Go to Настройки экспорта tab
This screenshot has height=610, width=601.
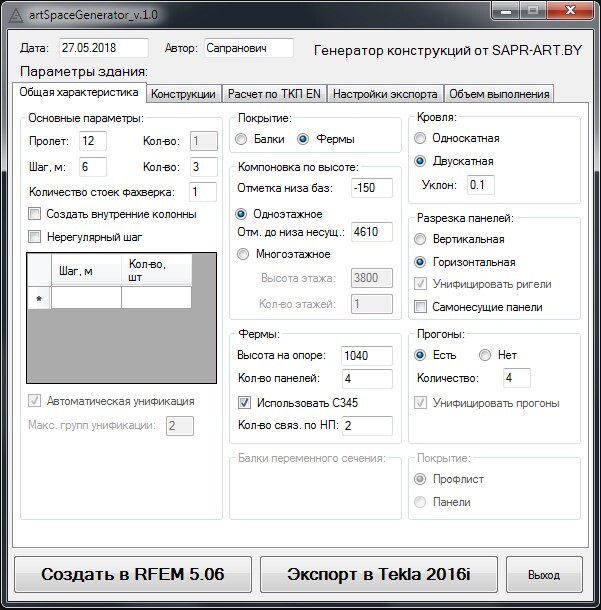384,94
